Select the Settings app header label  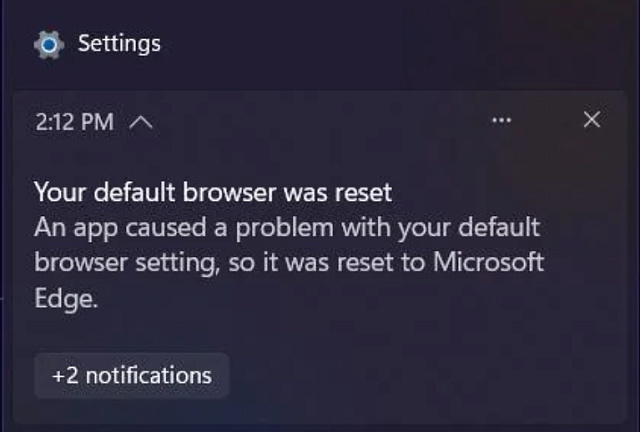coord(119,43)
